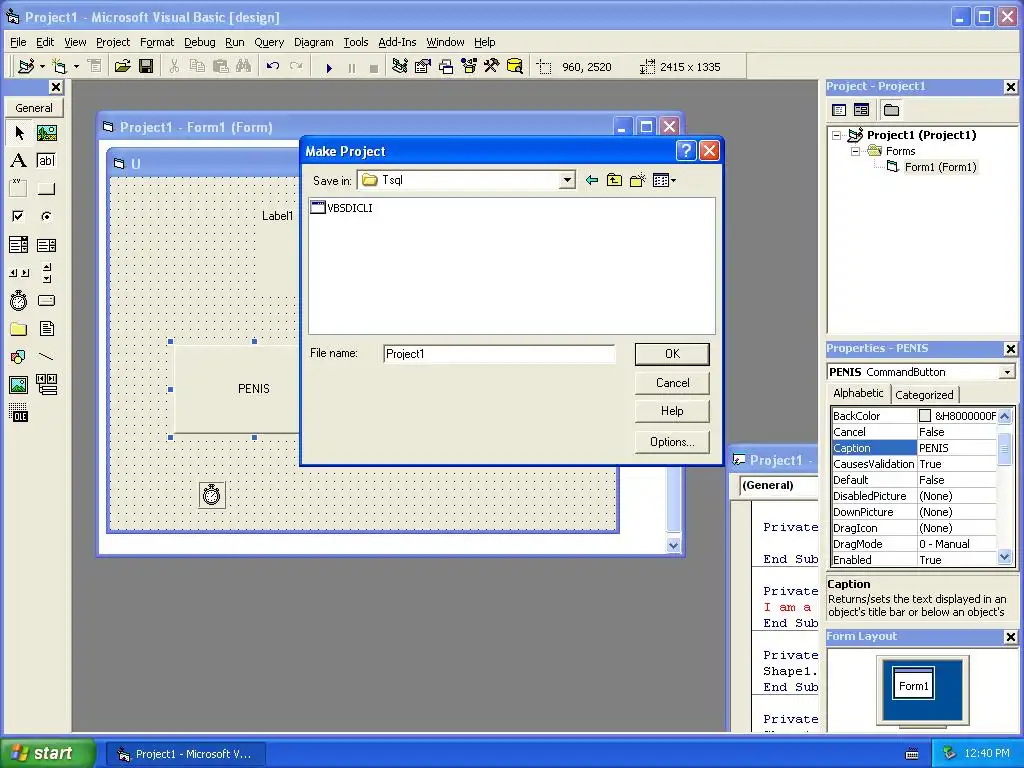Select Form1 (Form1) in project tree

pos(940,167)
